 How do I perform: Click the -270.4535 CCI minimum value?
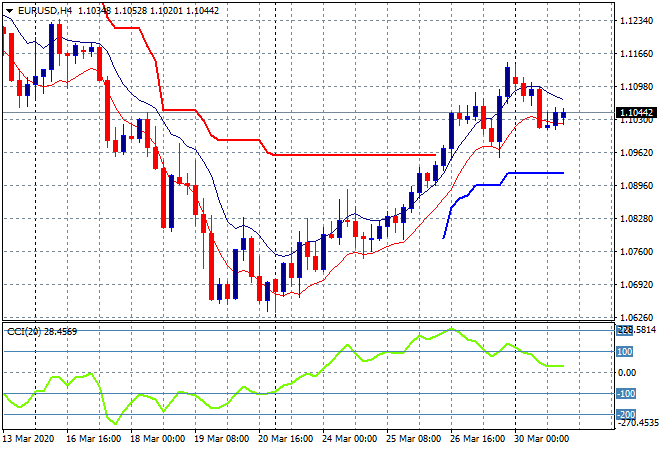click(x=637, y=422)
